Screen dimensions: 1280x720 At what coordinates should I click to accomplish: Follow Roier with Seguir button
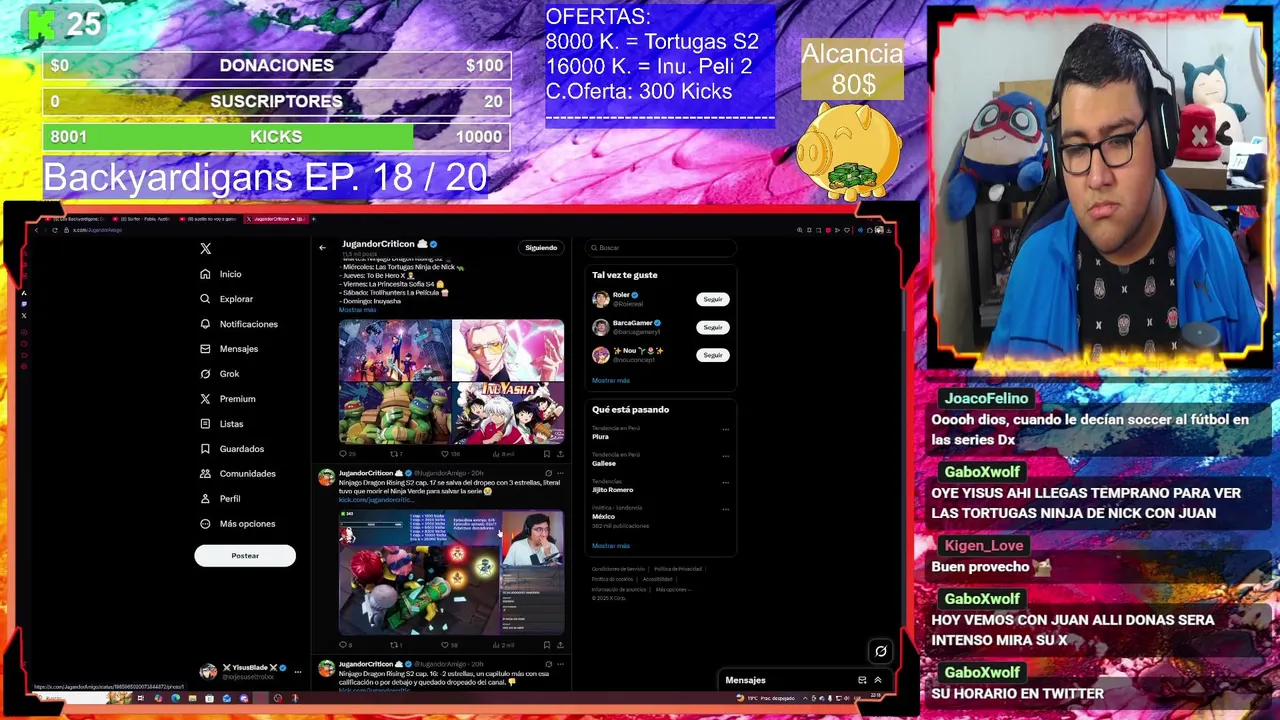[x=712, y=299]
